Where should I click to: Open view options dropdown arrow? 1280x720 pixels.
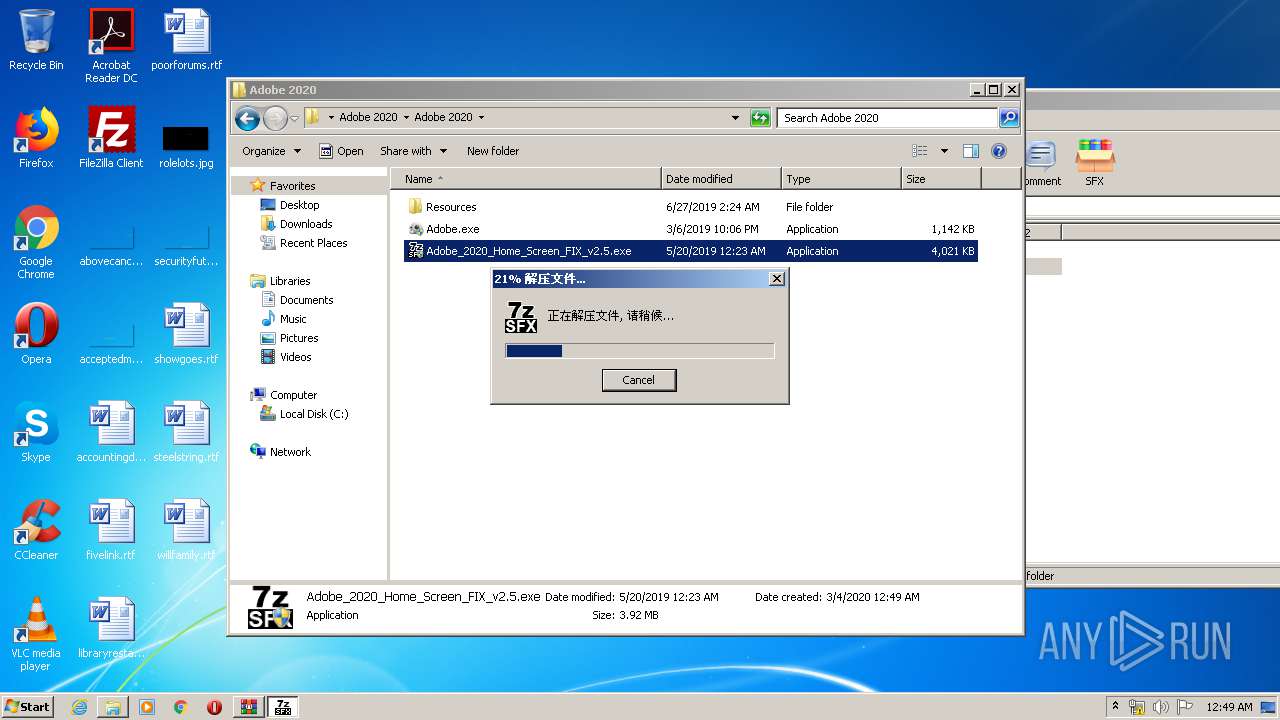pyautogui.click(x=944, y=151)
